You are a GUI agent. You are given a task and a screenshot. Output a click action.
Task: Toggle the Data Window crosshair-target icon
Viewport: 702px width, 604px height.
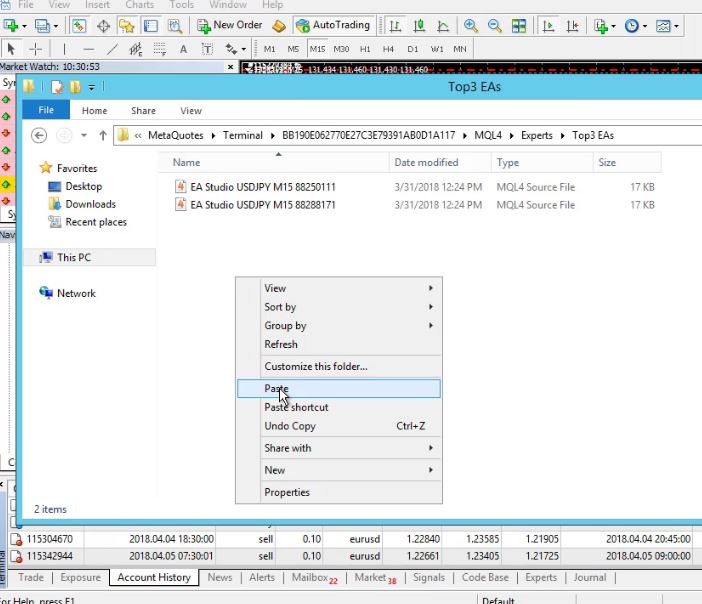point(103,26)
